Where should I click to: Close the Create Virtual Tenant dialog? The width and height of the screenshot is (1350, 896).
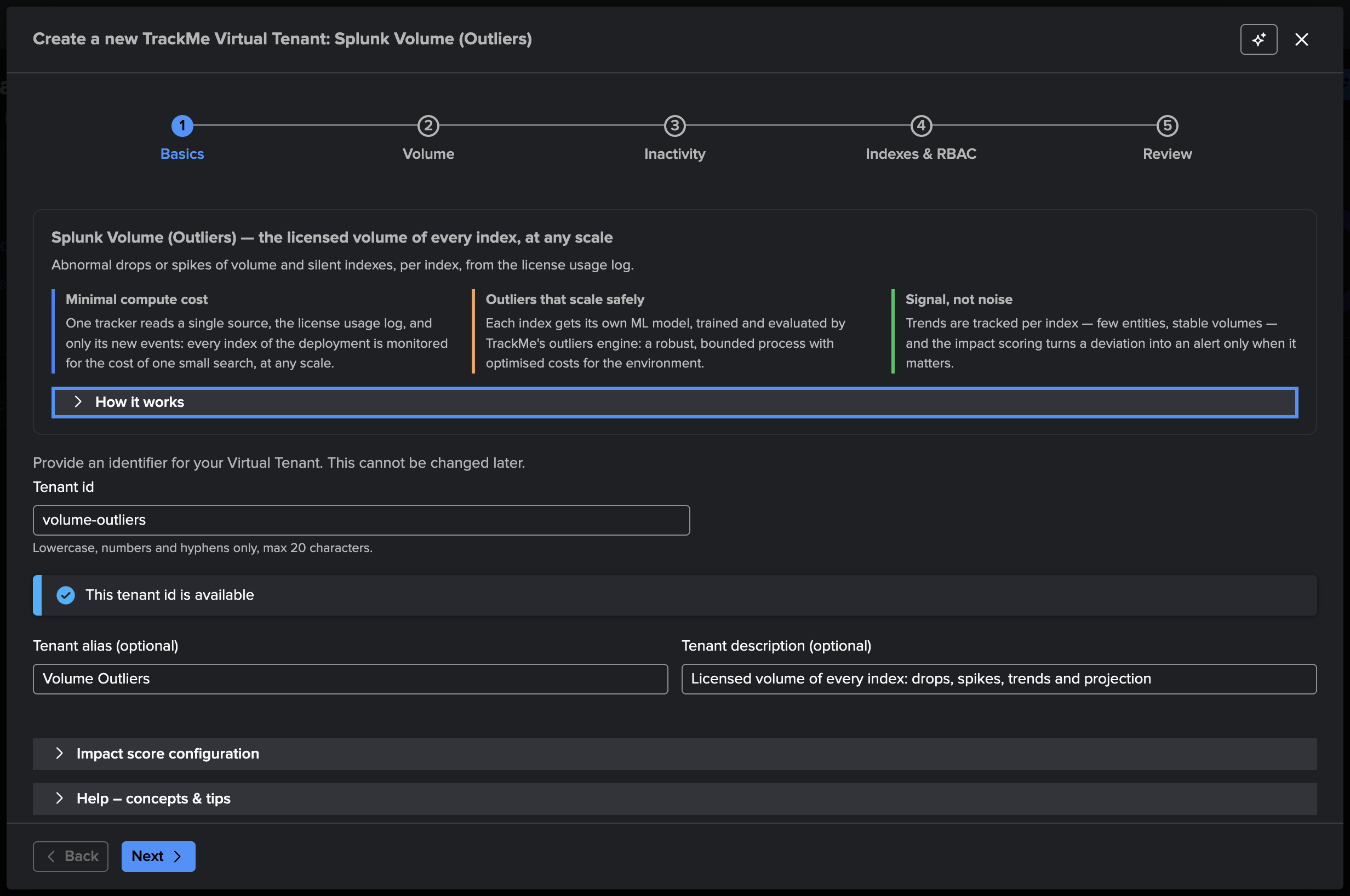pos(1301,39)
